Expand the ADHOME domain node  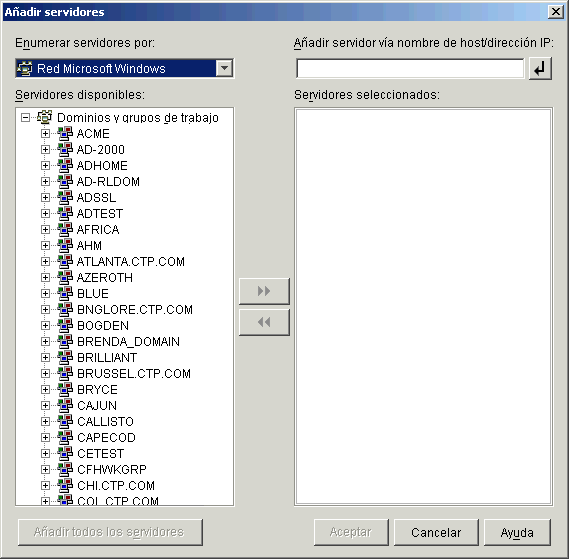(45, 166)
